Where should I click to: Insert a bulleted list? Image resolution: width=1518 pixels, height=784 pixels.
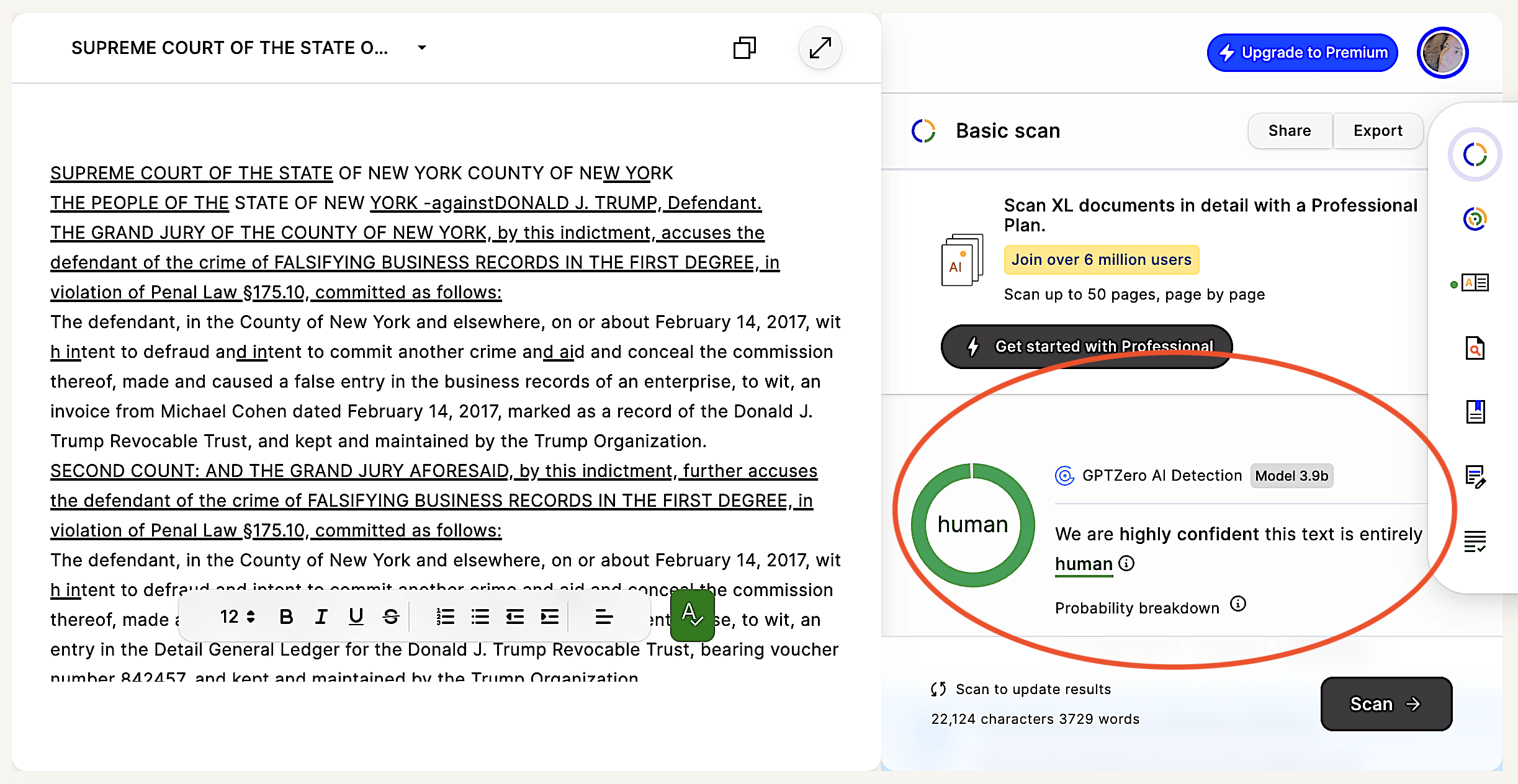click(x=480, y=617)
